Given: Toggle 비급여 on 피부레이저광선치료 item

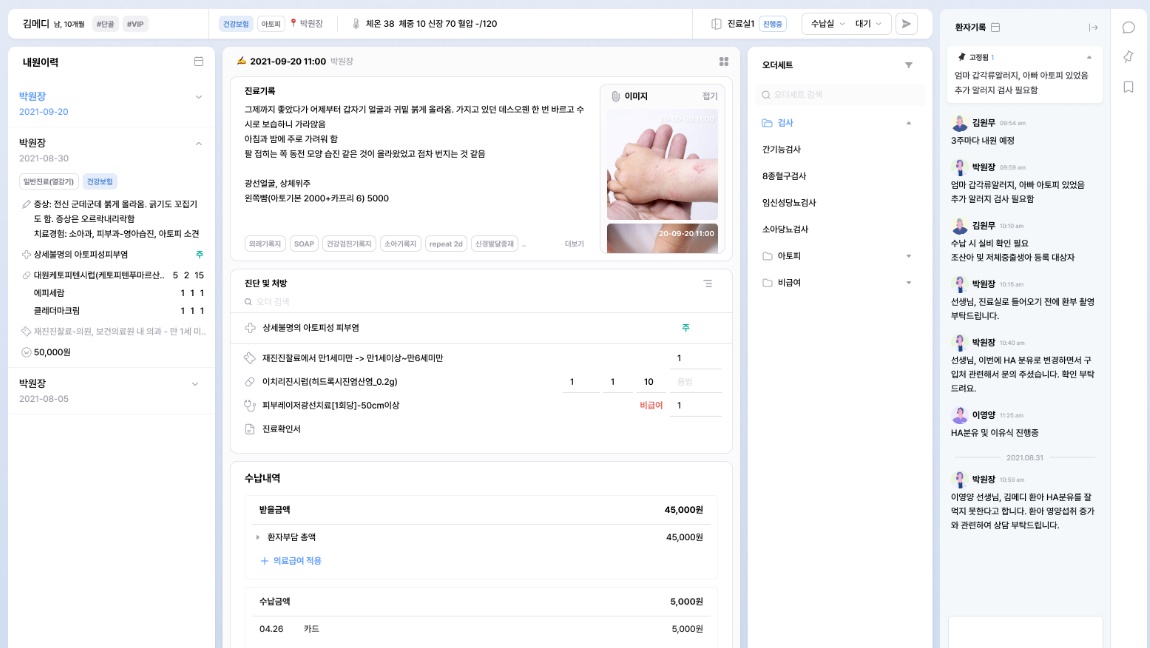Looking at the screenshot, I should coord(650,405).
